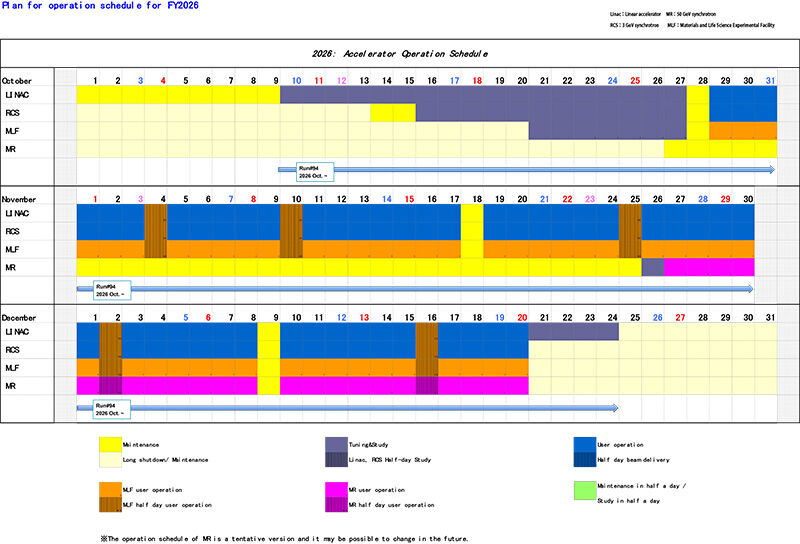Click the December 9 yellow MR maintenance cell
800x544 pixels.
tap(269, 386)
